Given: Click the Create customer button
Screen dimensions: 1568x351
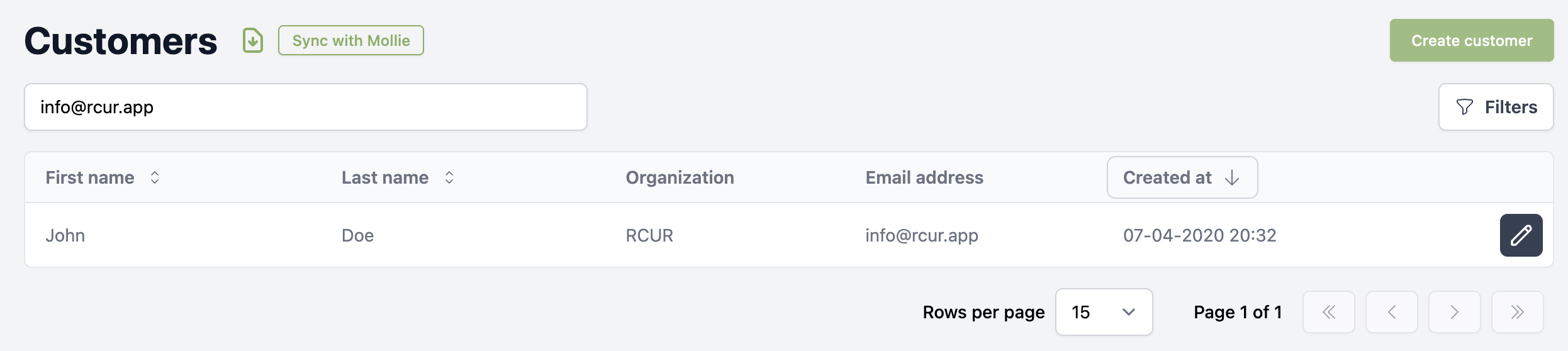Looking at the screenshot, I should coord(1472,40).
